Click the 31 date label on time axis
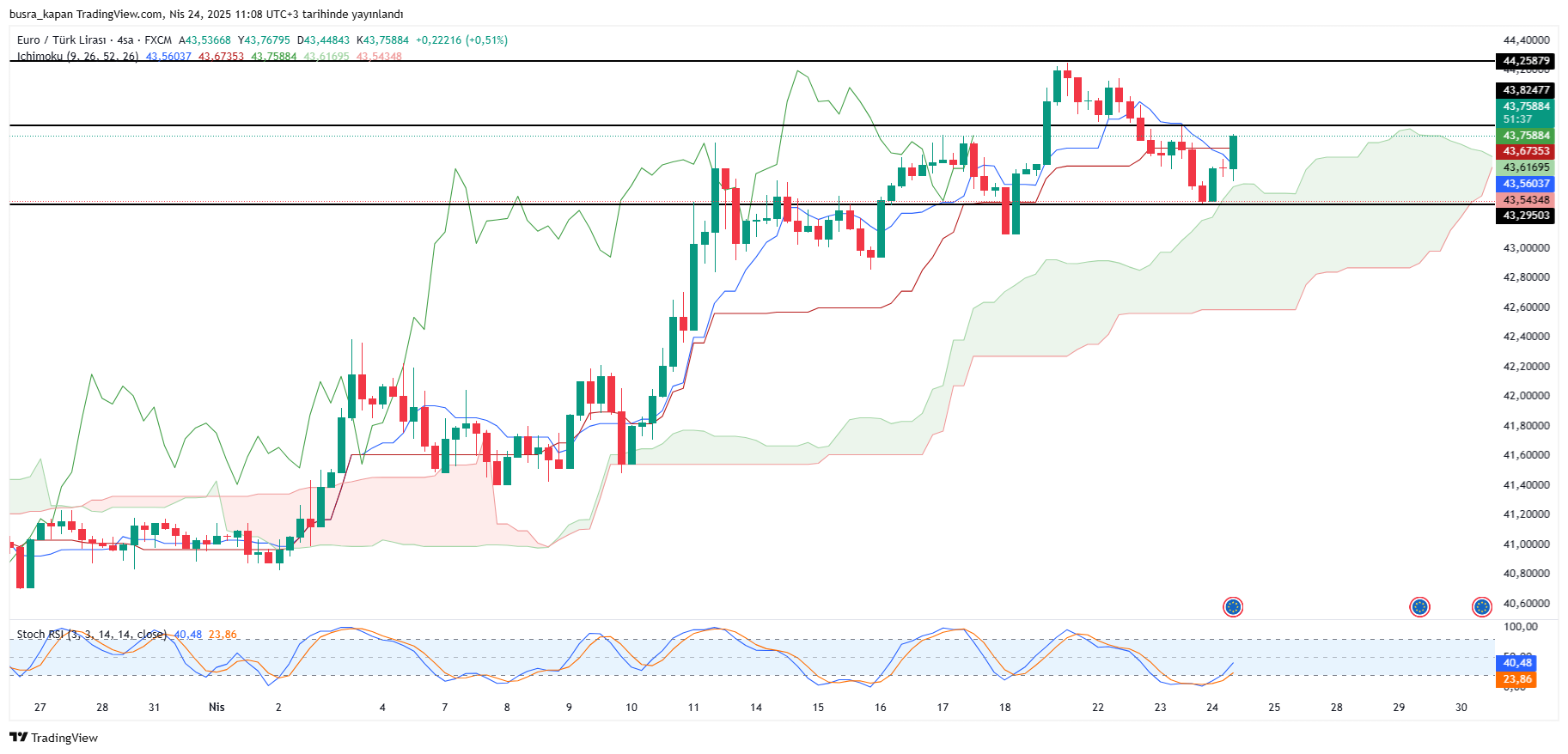 [x=155, y=708]
